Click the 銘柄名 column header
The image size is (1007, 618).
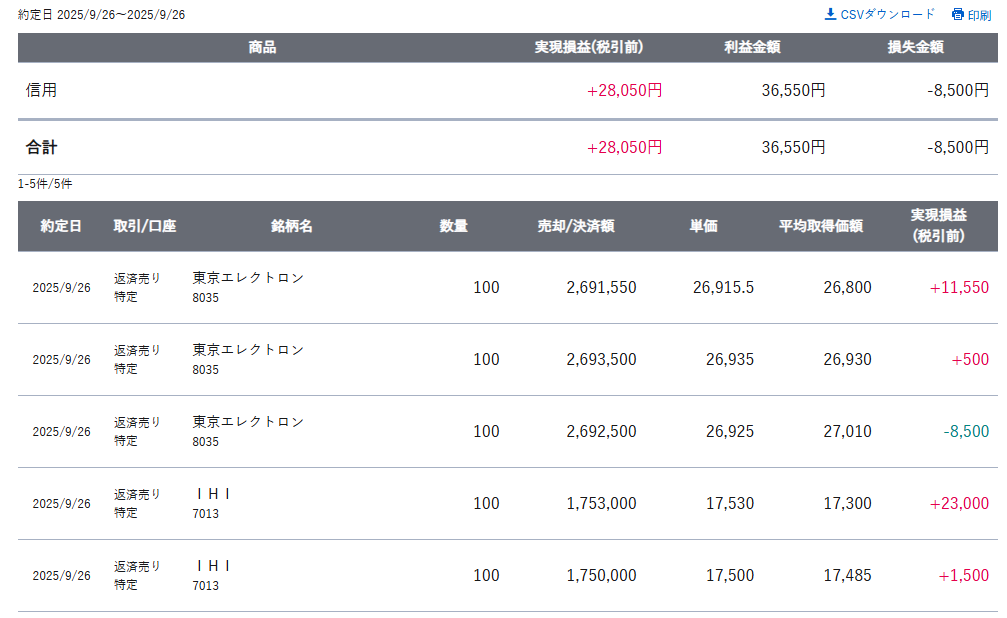click(291, 226)
